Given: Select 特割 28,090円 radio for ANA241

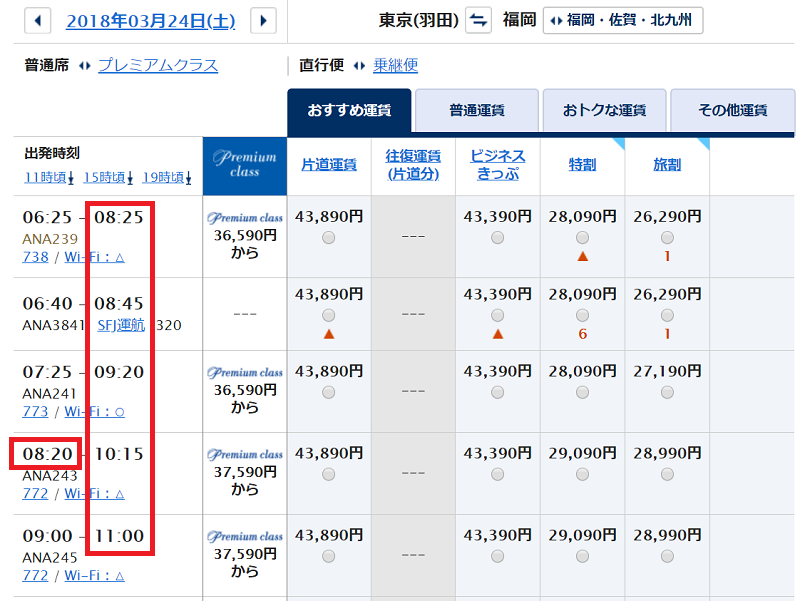Looking at the screenshot, I should 583,392.
